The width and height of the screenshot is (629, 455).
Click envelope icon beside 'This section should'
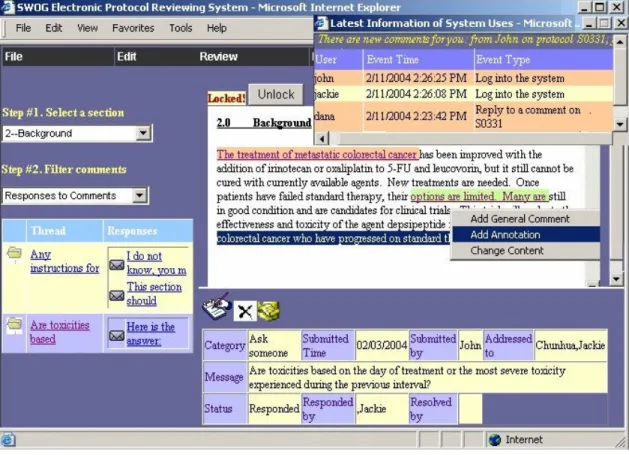pos(117,296)
